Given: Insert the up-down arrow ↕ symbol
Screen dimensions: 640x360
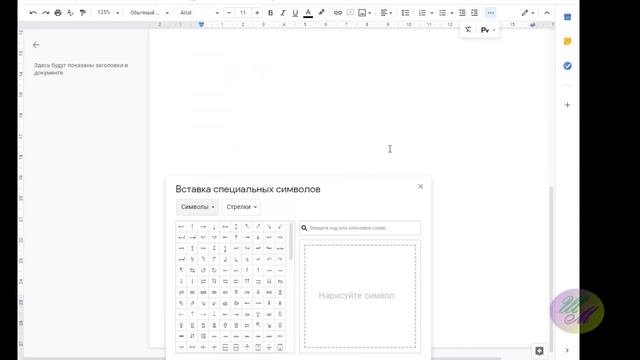Looking at the screenshot, I should [236, 227].
